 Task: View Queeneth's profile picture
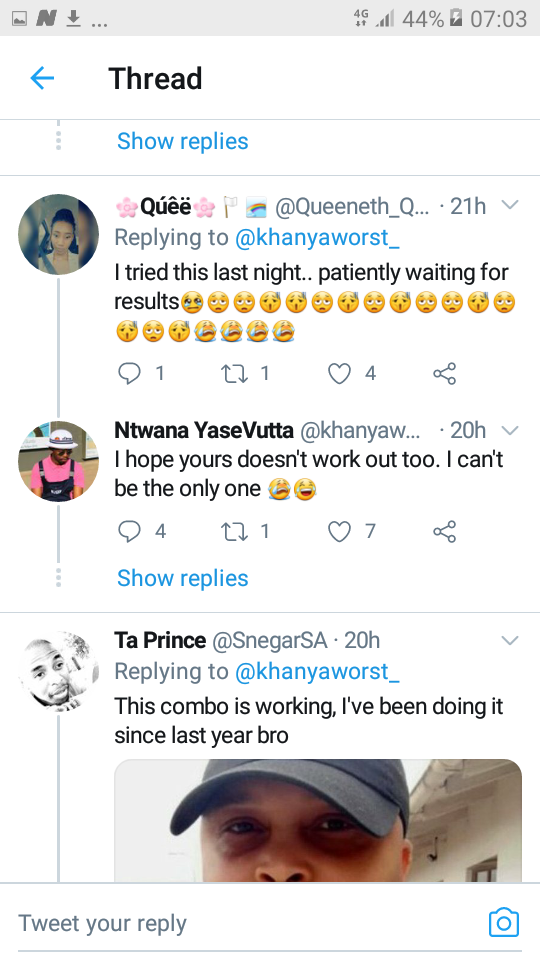tap(58, 234)
